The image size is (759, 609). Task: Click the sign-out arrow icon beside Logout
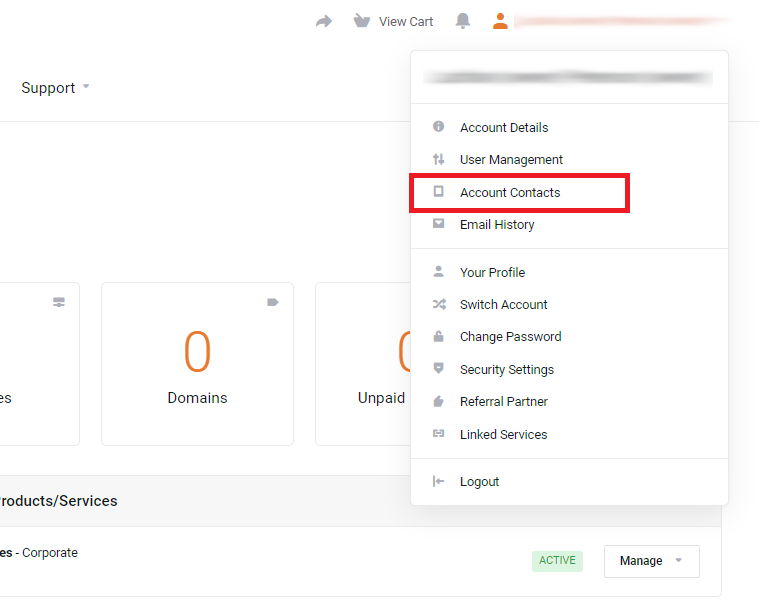(438, 481)
